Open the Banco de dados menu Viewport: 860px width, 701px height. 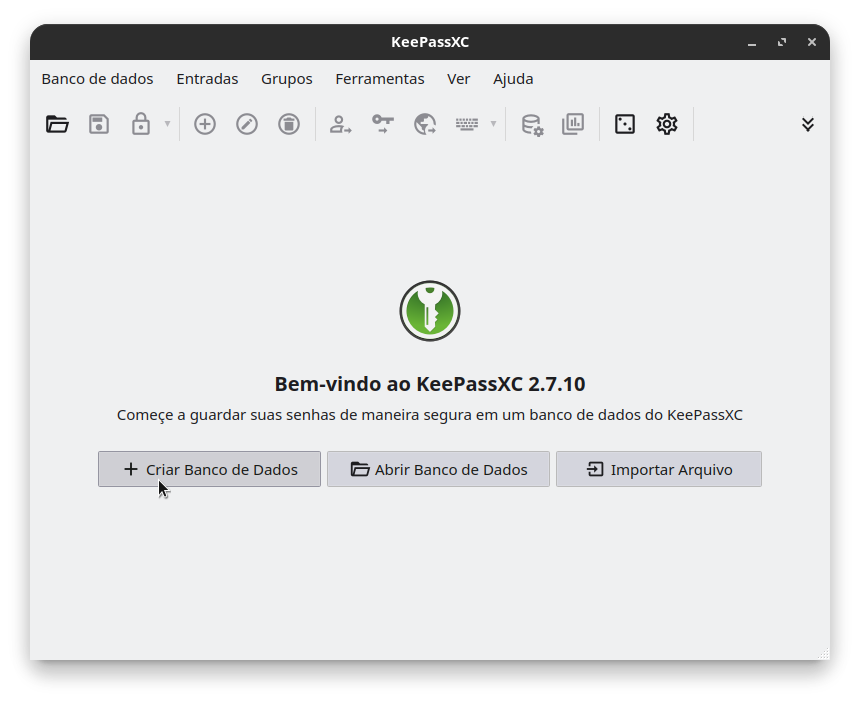tap(98, 79)
